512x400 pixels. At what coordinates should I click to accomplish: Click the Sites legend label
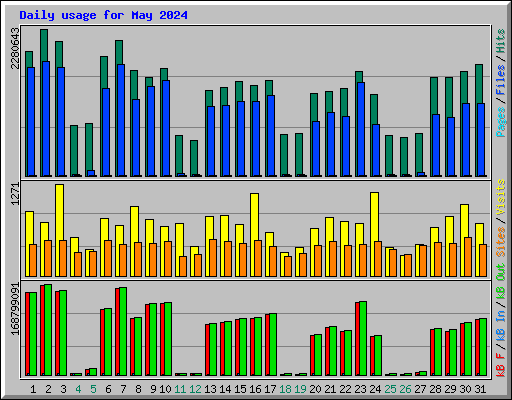click(x=500, y=242)
